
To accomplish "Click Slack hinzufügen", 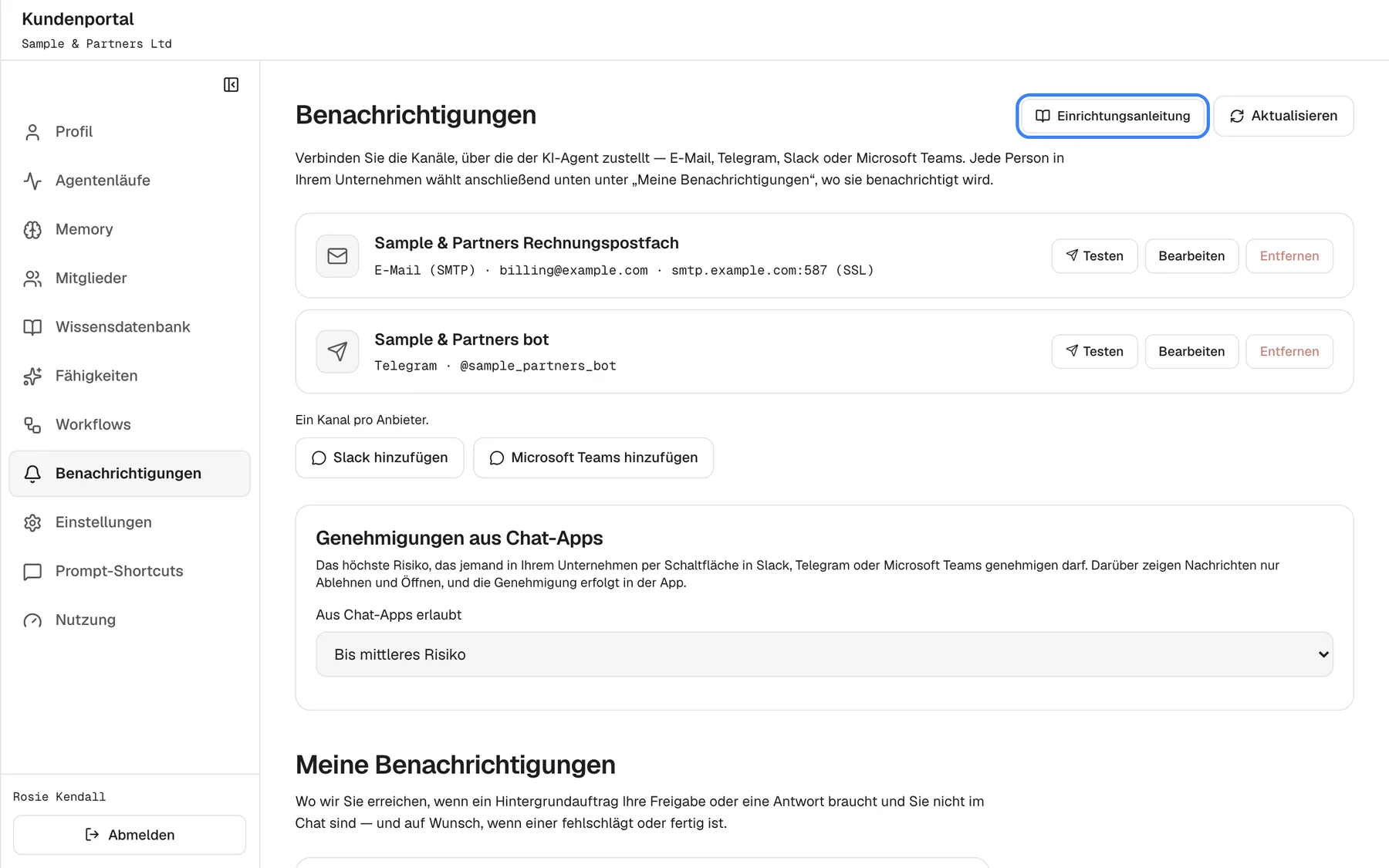I will [x=380, y=458].
